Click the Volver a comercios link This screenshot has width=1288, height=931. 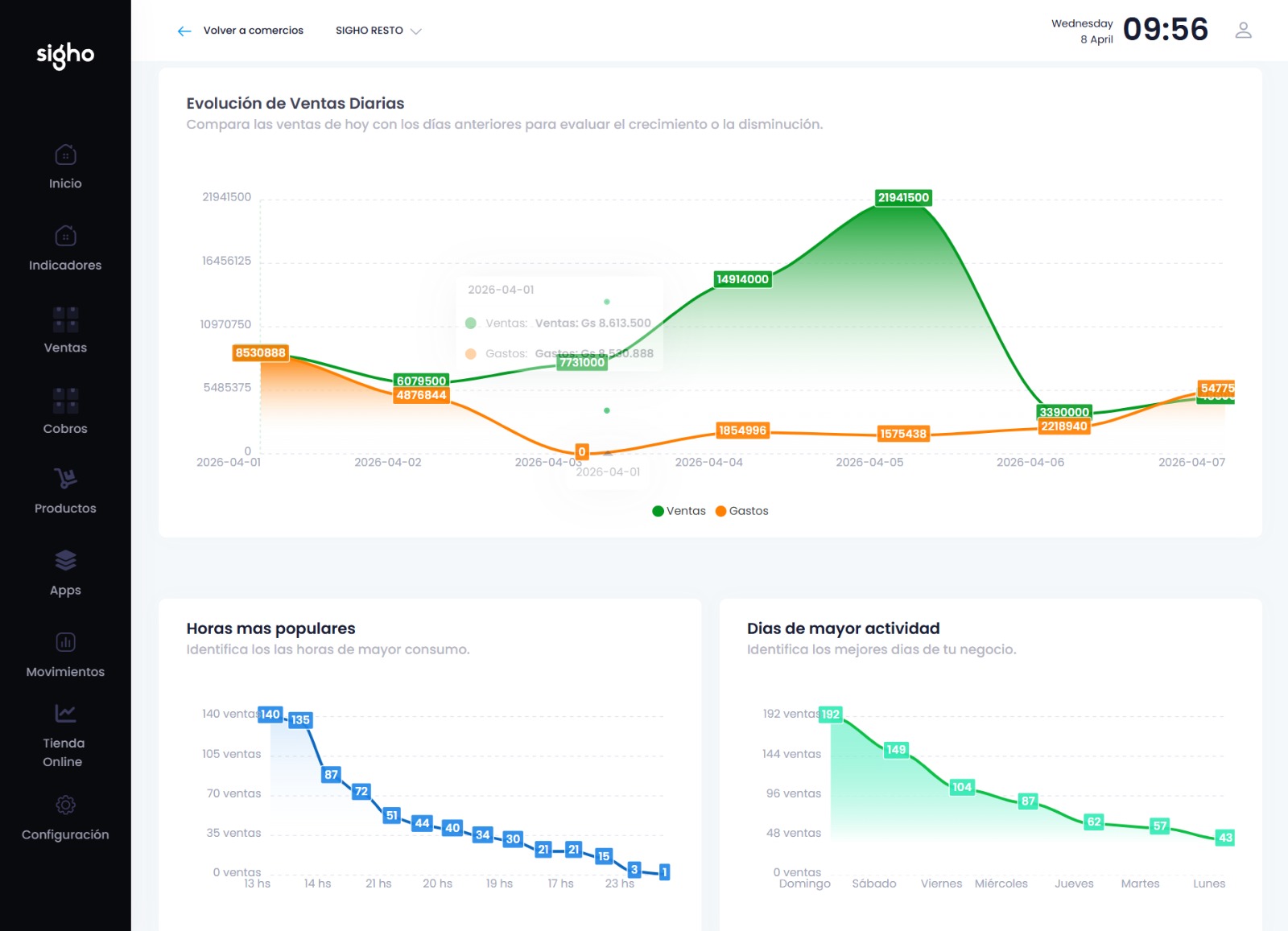tap(253, 31)
